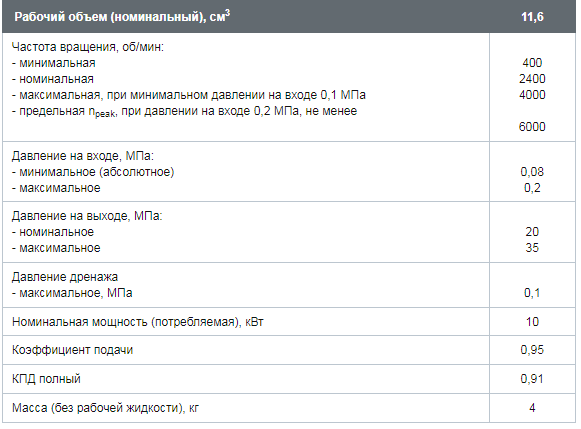The height and width of the screenshot is (429, 581).
Task: Click the nominal rotation value 2400
Action: point(532,79)
